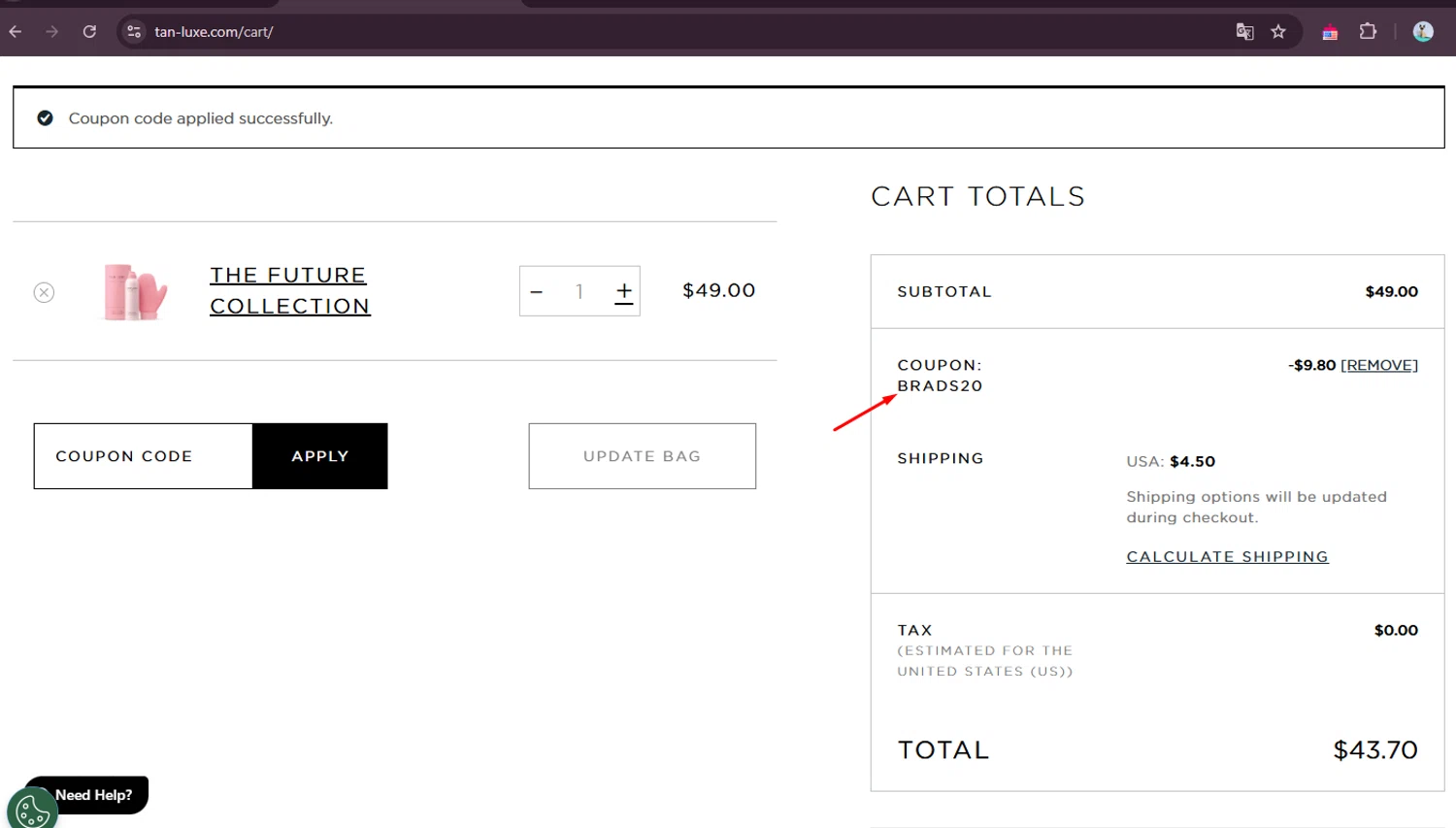Decrease quantity with minus button
The image size is (1456, 828).
(x=537, y=291)
